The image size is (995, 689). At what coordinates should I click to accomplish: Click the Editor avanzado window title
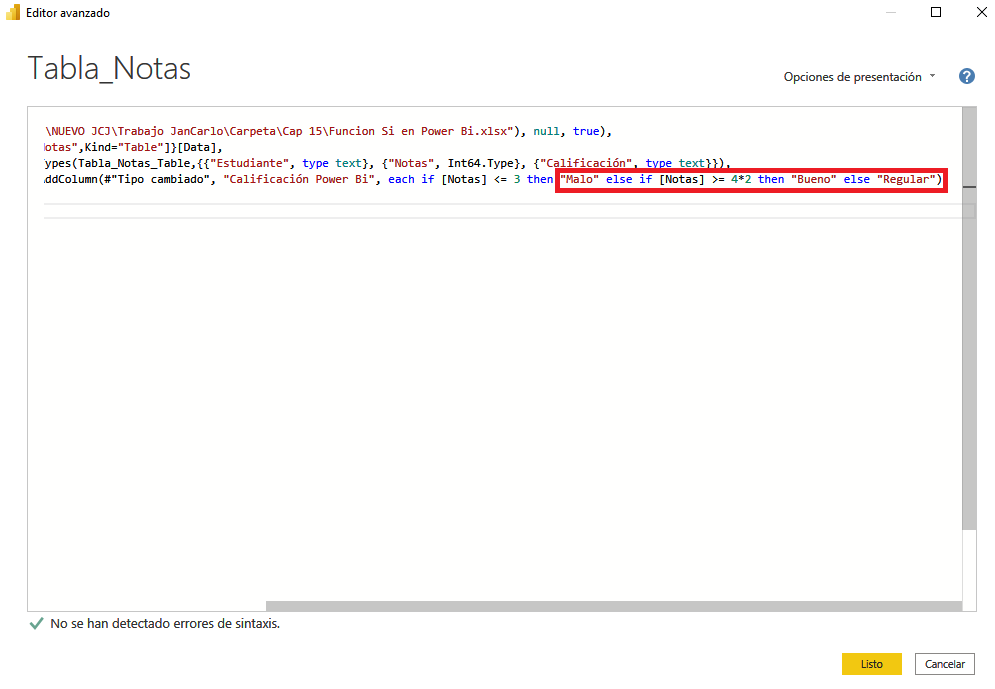click(x=68, y=13)
